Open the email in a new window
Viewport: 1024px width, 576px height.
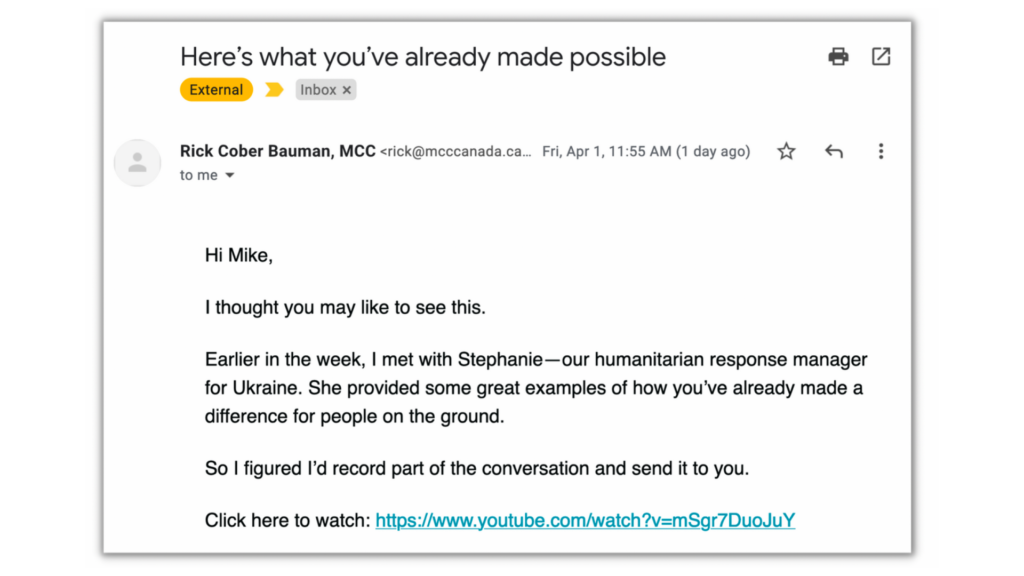tap(880, 57)
